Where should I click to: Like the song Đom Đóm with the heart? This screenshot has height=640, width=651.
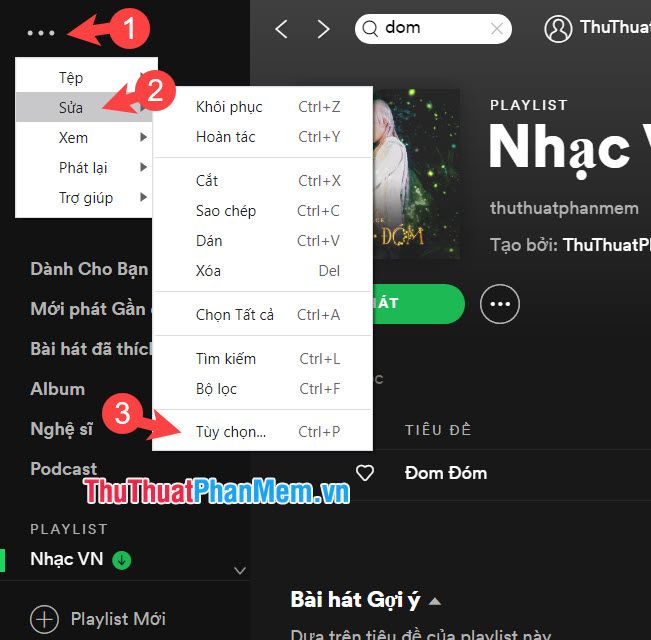pos(365,473)
